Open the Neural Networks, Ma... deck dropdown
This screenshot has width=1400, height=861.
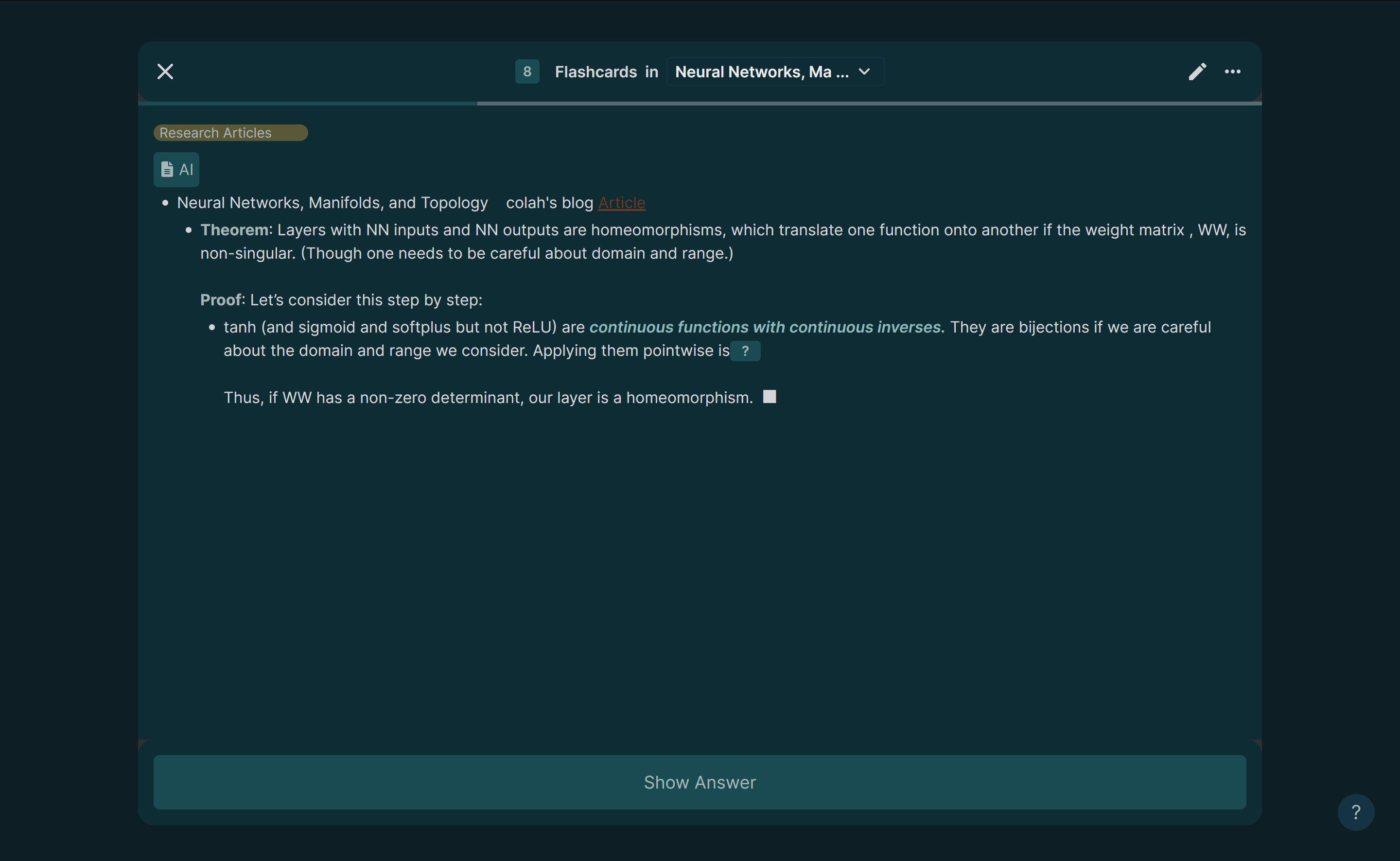[x=774, y=72]
